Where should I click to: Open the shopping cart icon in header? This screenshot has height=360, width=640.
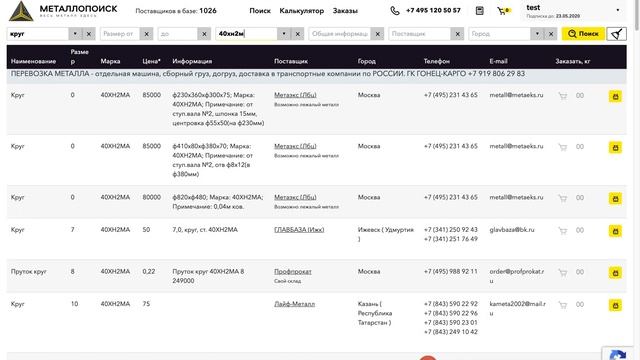coord(503,11)
